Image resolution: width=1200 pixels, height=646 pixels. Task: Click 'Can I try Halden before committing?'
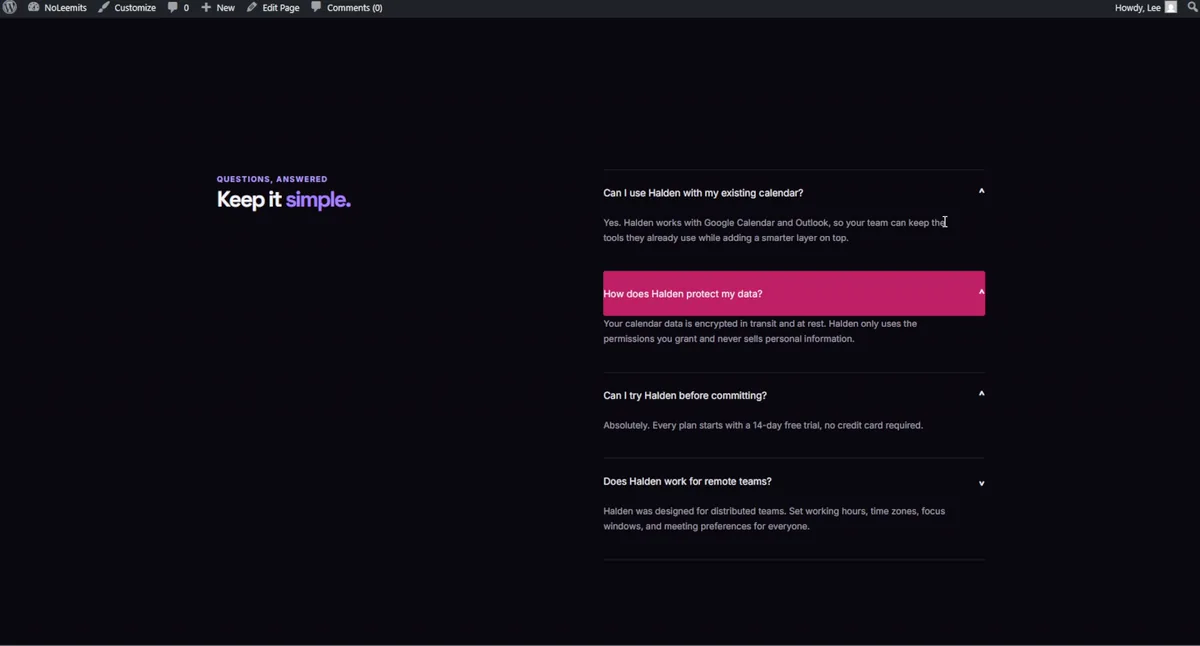click(685, 395)
